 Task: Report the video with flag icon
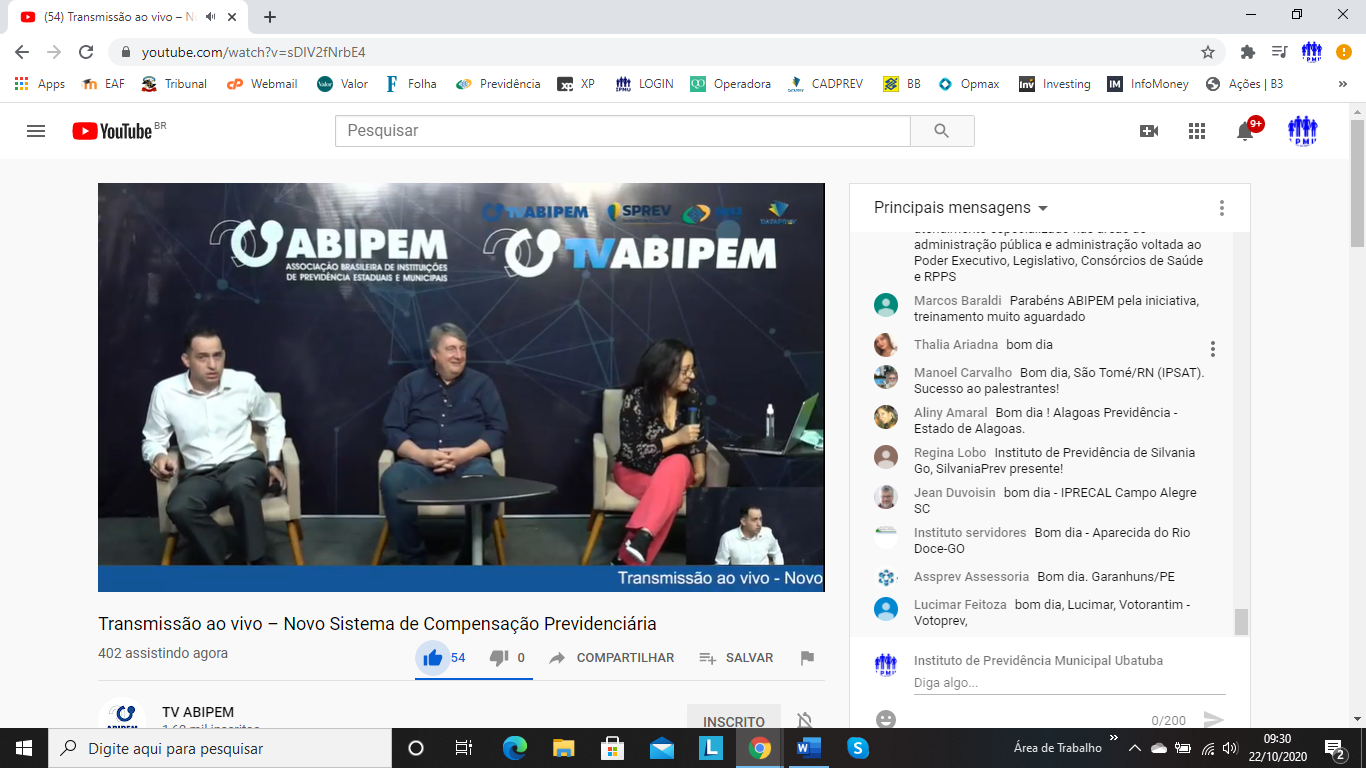click(807, 658)
